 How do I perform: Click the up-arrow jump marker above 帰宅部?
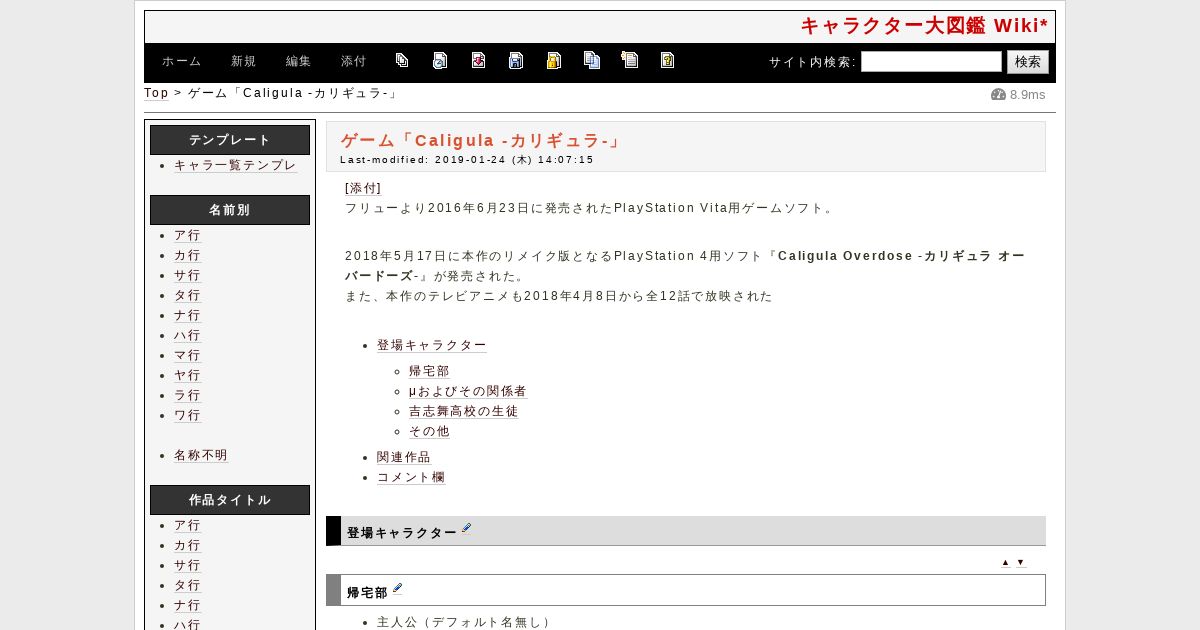pyautogui.click(x=1006, y=563)
